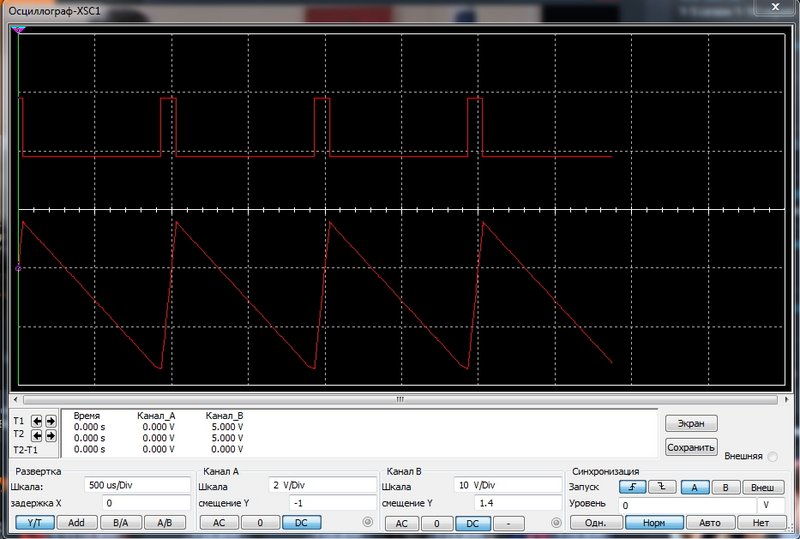Click the Сохранить button
Image resolution: width=800 pixels, height=539 pixels.
[691, 447]
